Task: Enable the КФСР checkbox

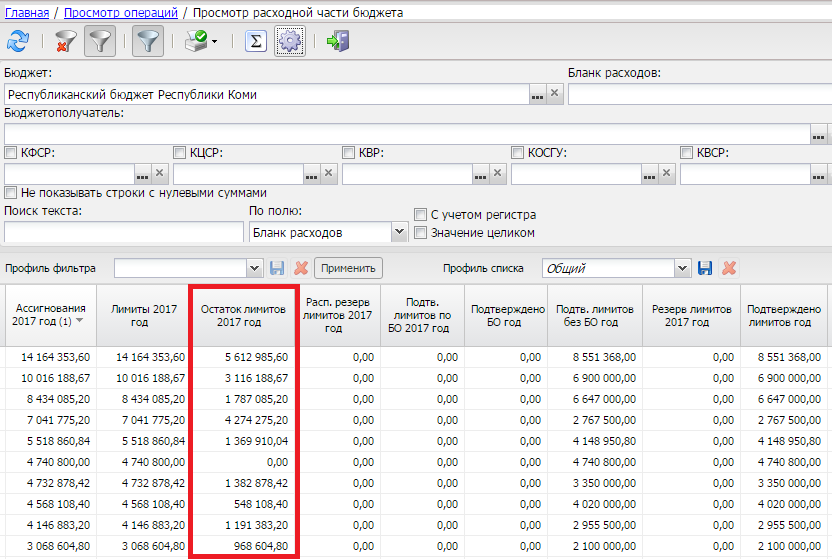Action: coord(11,153)
